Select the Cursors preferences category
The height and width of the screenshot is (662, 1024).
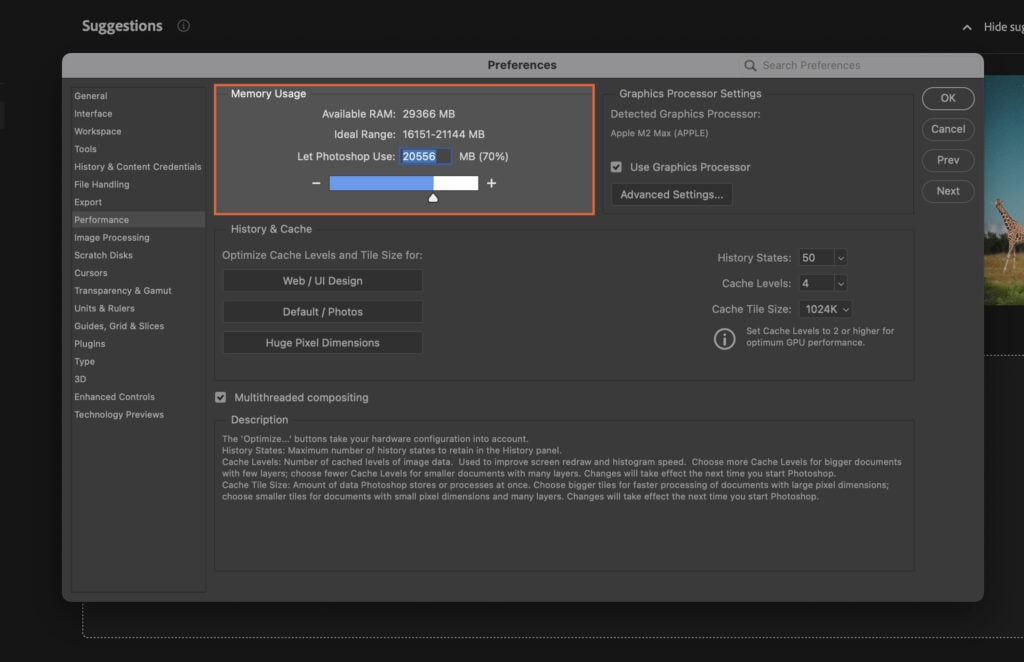[91, 272]
